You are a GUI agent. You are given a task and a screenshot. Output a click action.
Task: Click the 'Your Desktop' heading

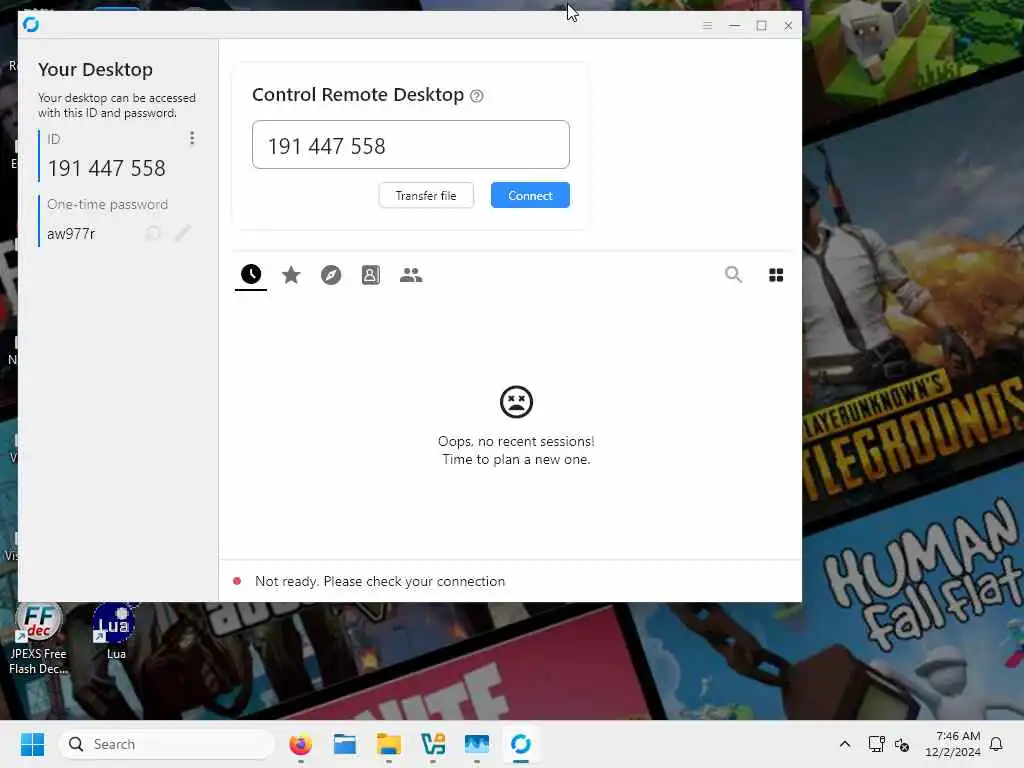pyautogui.click(x=95, y=69)
